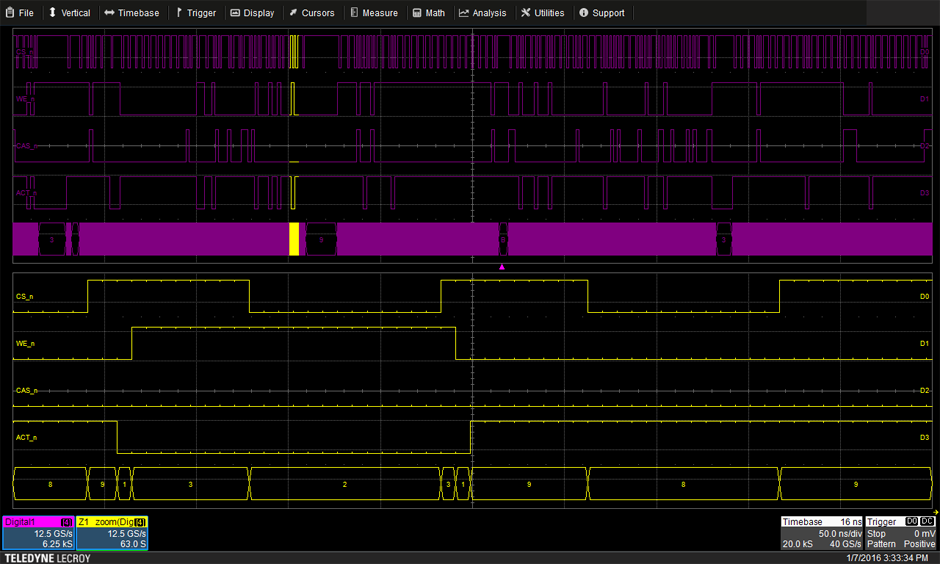Viewport: 940px width, 564px height.
Task: Open the Cursors menu
Action: 311,13
